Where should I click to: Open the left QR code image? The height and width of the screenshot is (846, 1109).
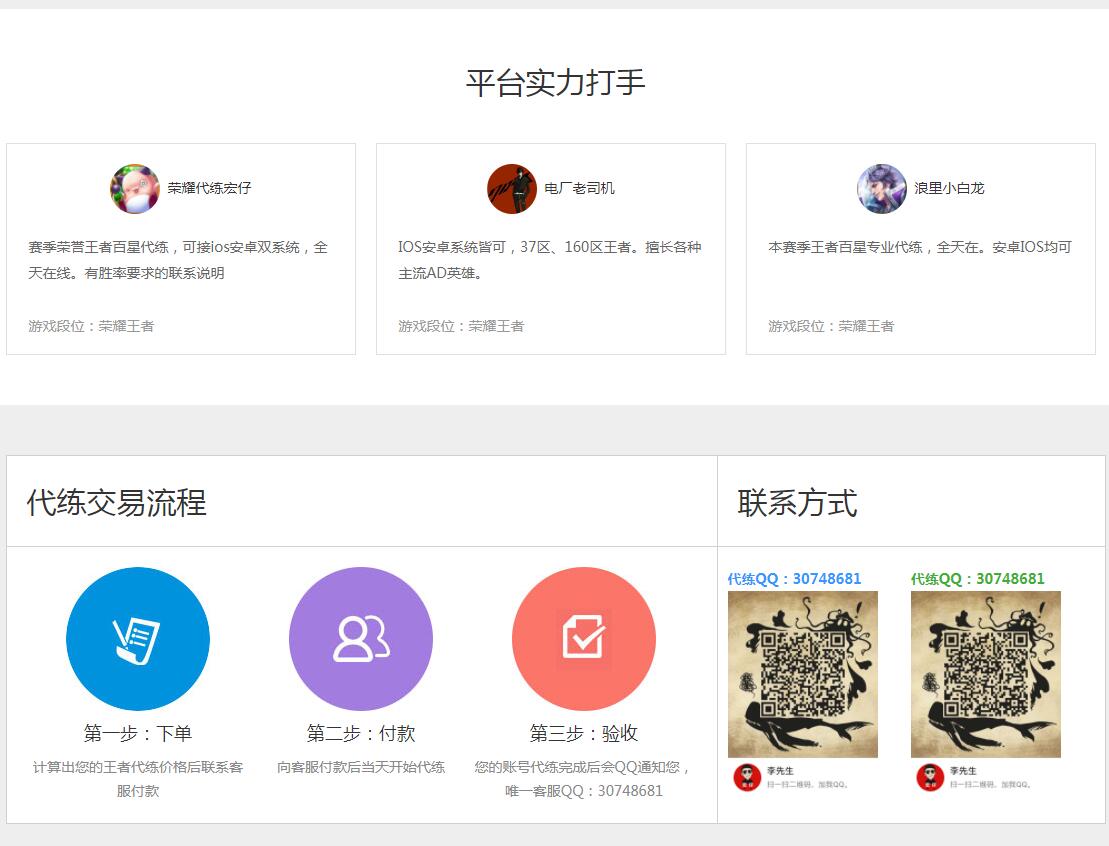[803, 674]
